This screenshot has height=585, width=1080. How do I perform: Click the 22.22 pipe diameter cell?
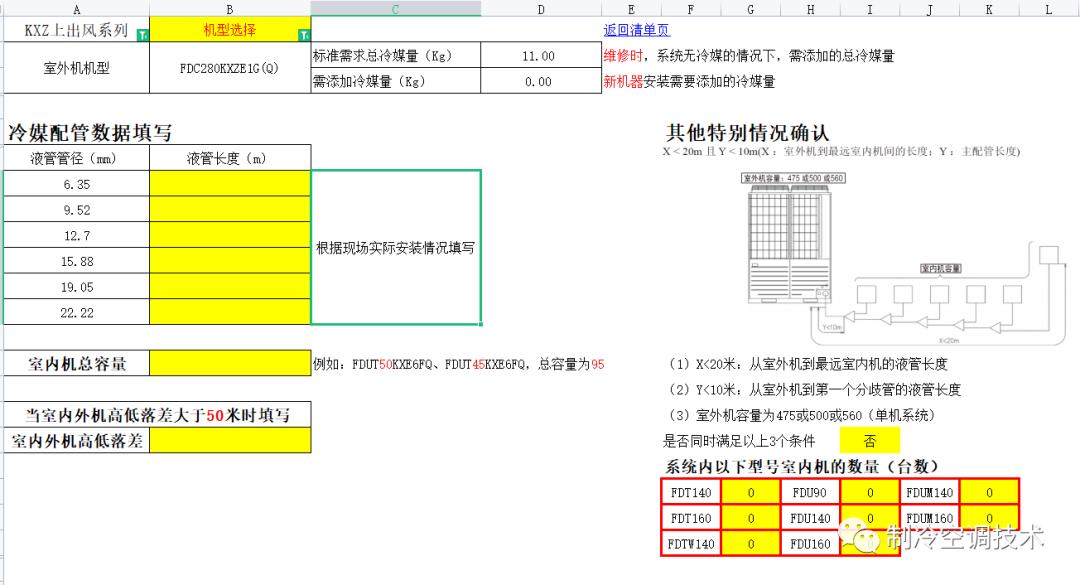[76, 312]
